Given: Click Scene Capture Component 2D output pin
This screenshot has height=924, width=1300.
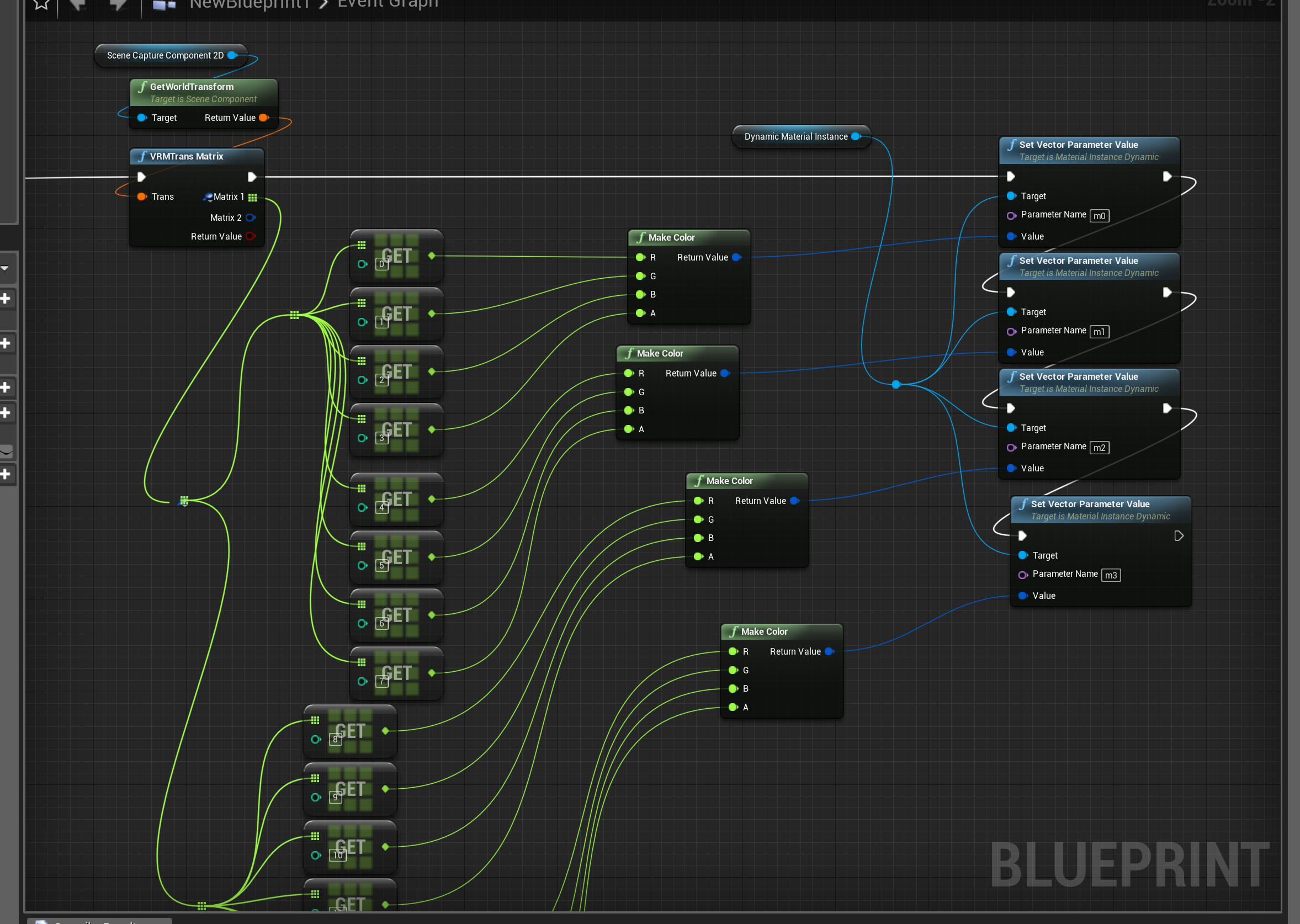Looking at the screenshot, I should pyautogui.click(x=232, y=55).
